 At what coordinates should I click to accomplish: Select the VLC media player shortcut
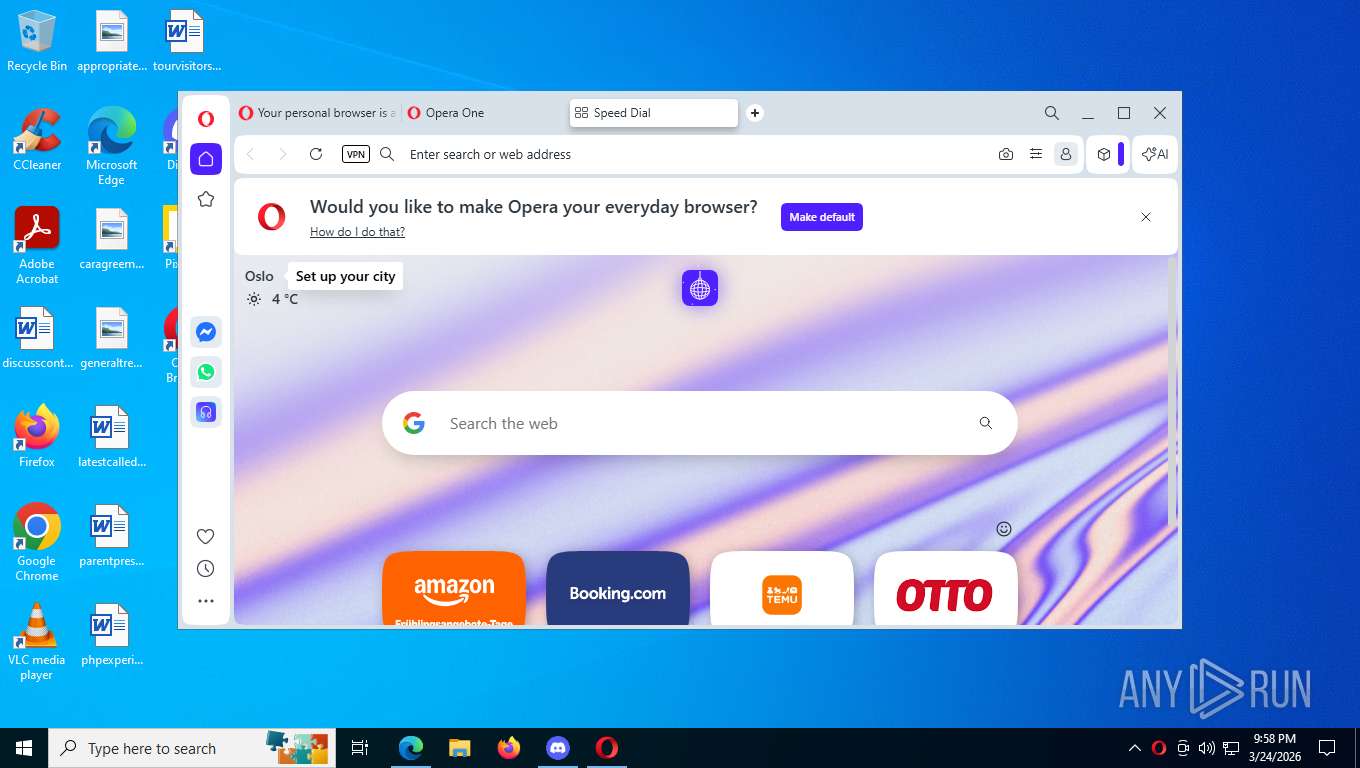37,642
